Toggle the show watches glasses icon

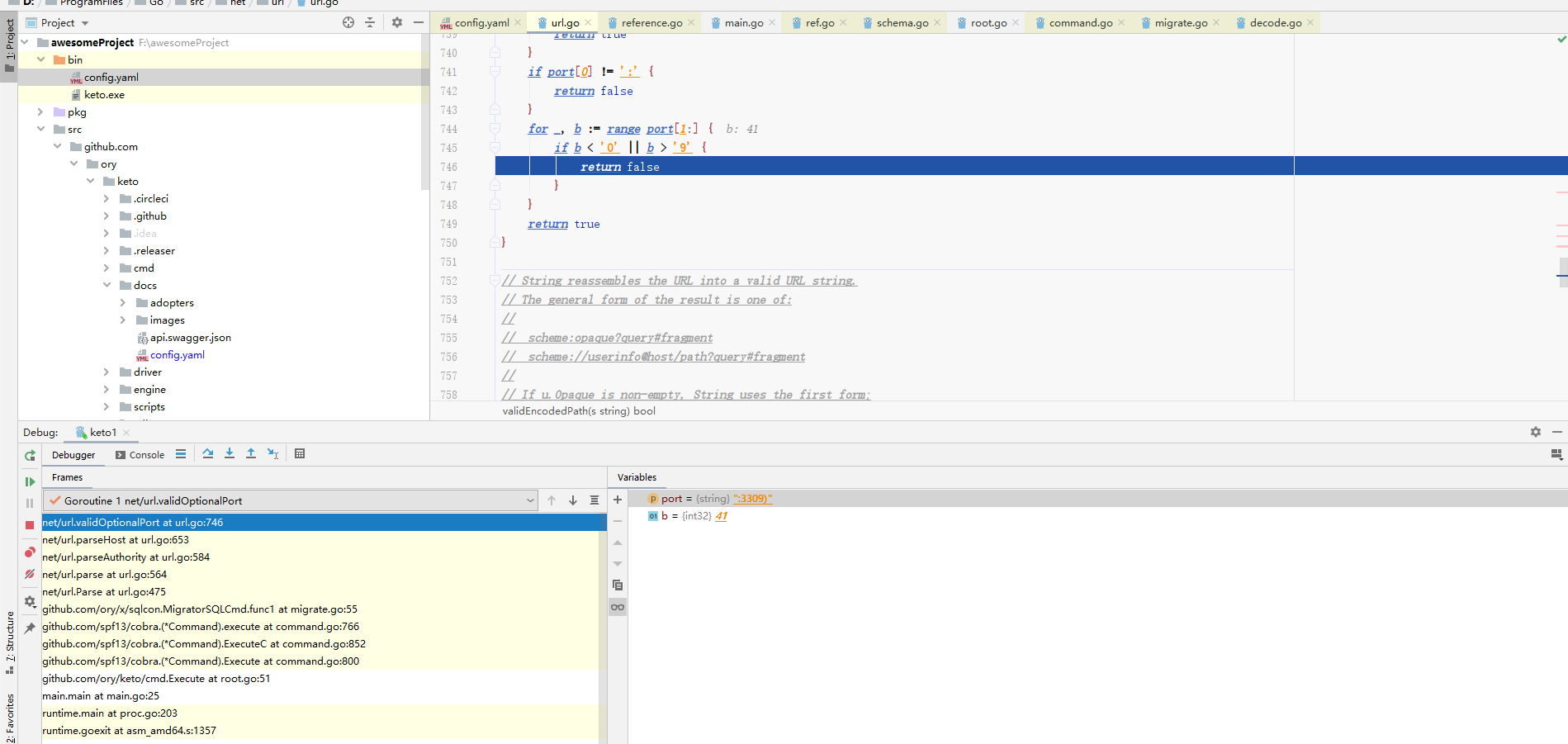pos(618,607)
